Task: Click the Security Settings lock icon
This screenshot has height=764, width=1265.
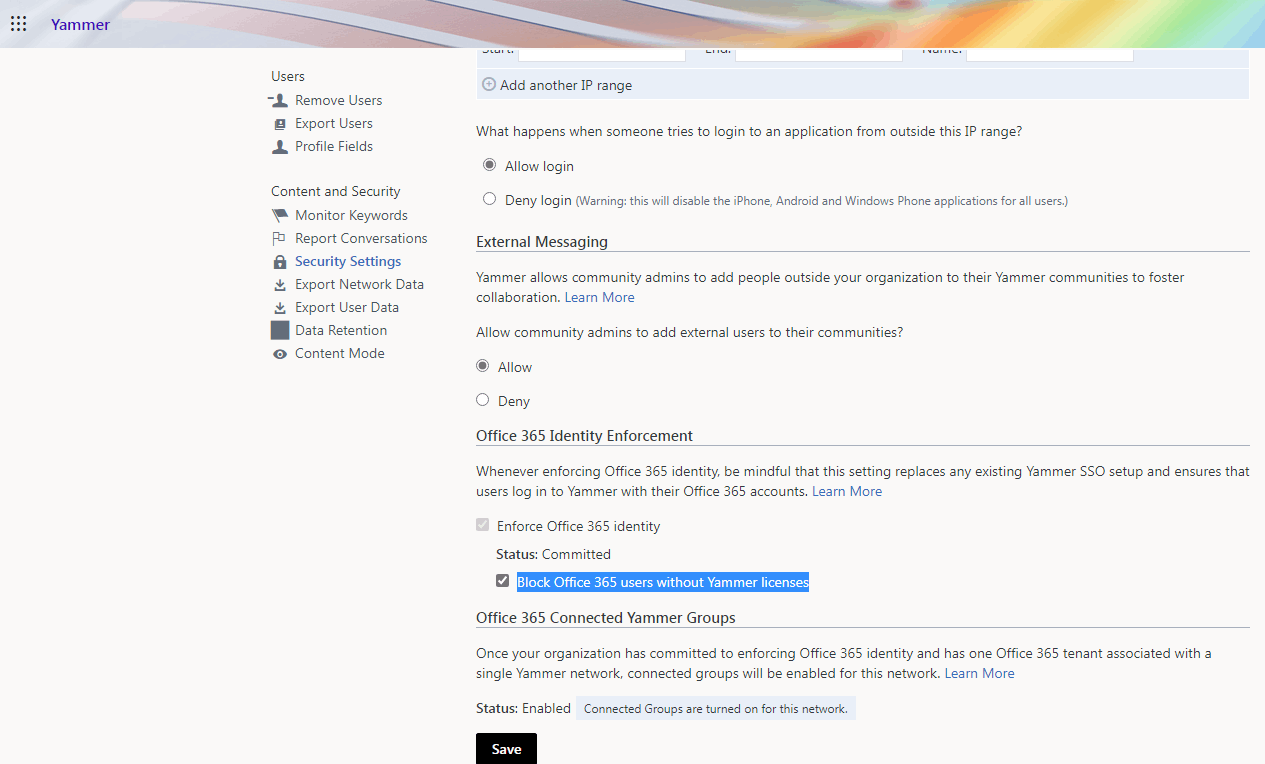Action: pos(280,262)
